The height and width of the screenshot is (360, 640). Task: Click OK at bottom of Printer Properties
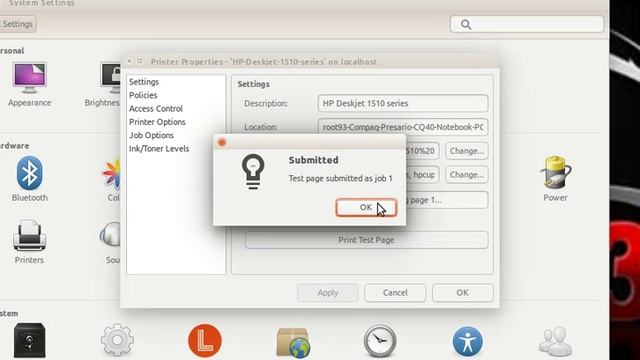click(462, 293)
